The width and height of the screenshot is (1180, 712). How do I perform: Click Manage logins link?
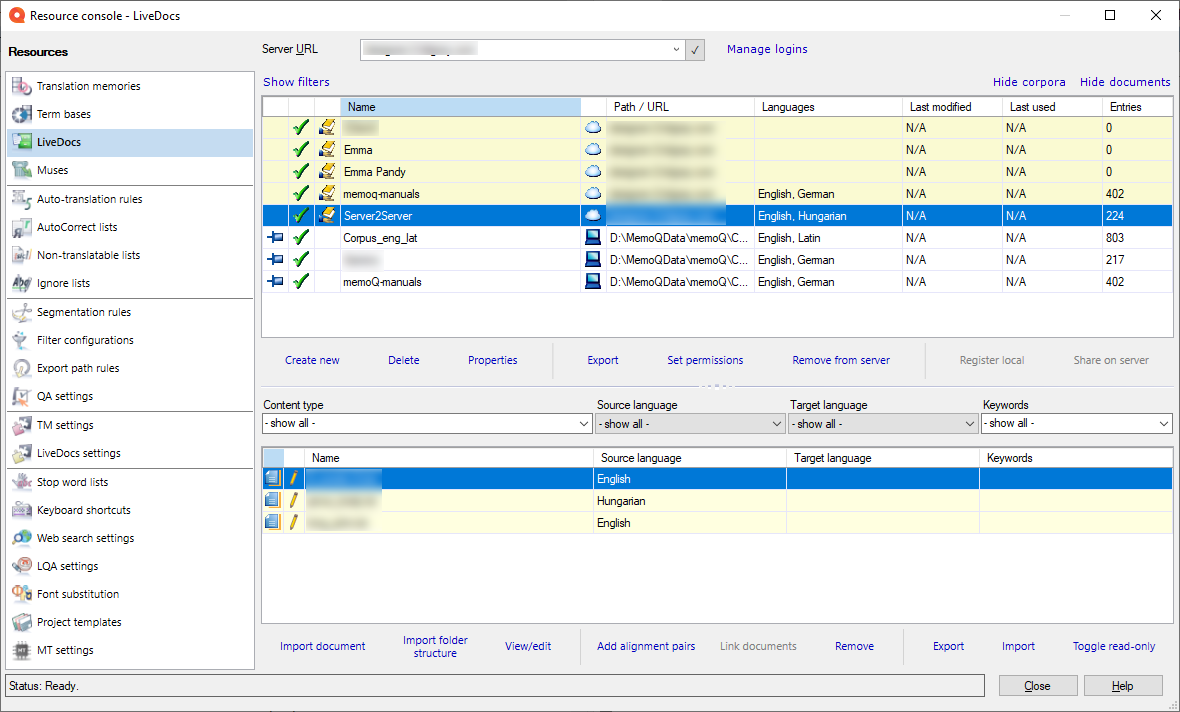767,49
